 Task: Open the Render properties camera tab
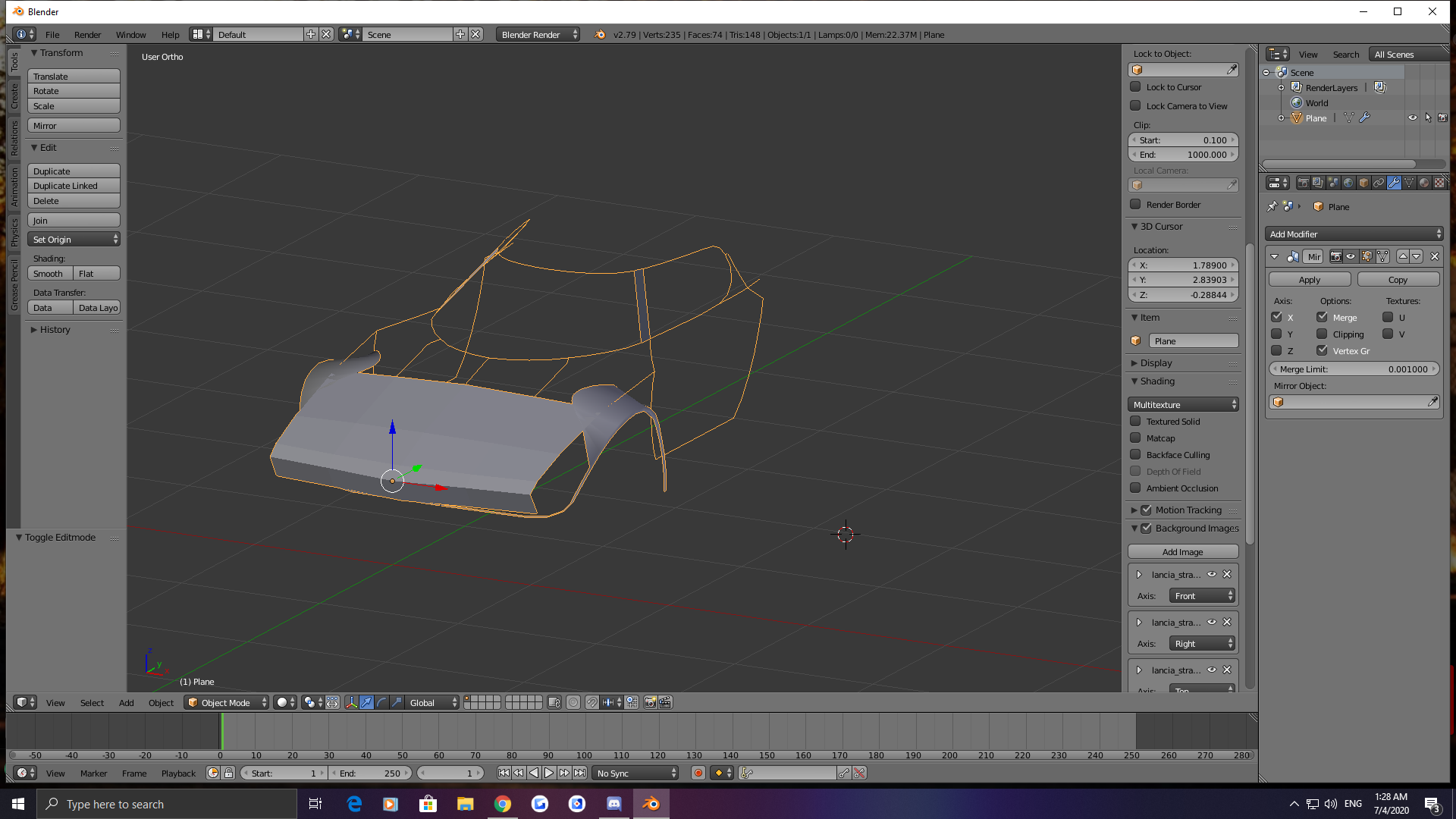click(1303, 183)
